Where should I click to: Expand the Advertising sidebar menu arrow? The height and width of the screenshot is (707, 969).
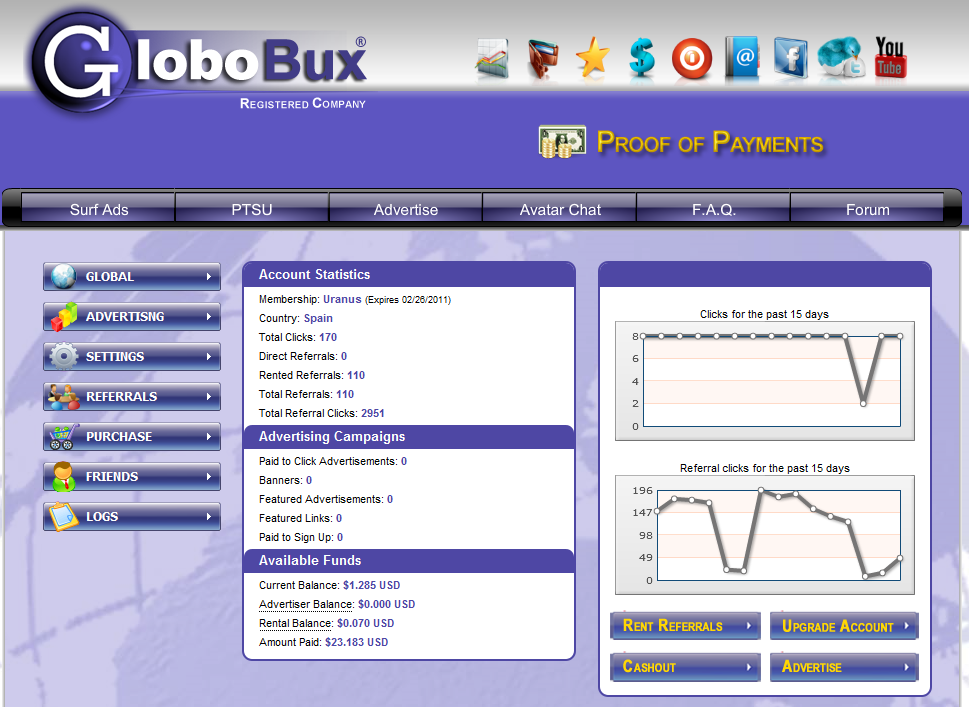pyautogui.click(x=209, y=316)
